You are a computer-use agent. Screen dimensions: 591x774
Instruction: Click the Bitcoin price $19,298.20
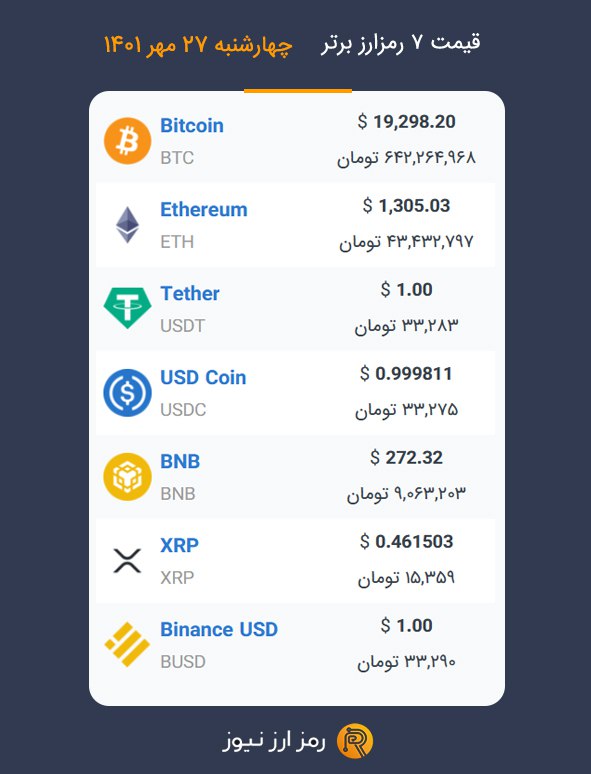pos(406,122)
